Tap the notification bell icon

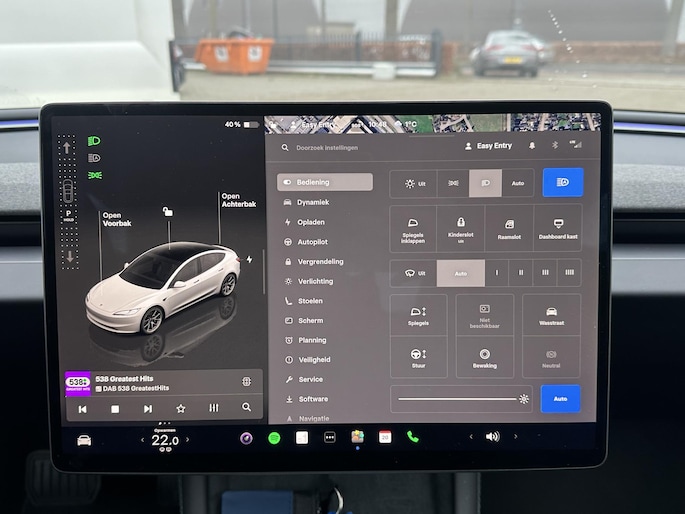pos(532,146)
